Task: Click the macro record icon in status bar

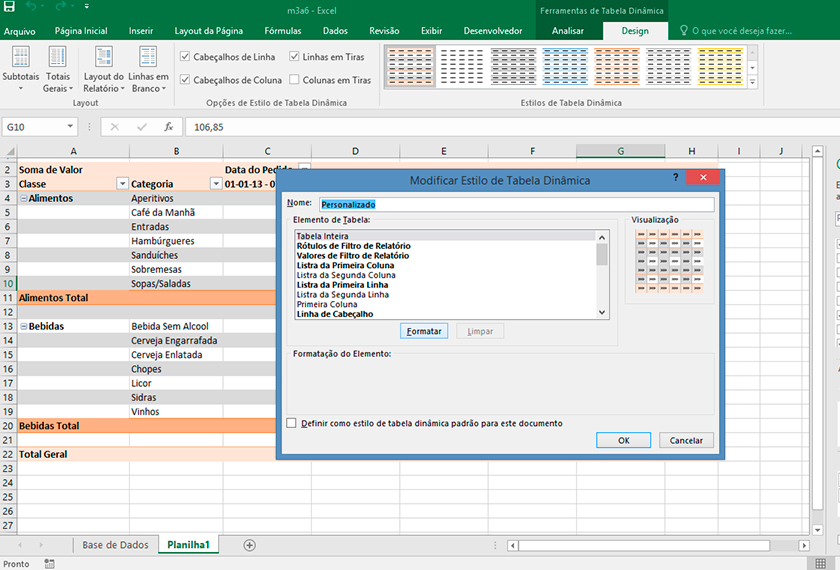Action: click(49, 564)
